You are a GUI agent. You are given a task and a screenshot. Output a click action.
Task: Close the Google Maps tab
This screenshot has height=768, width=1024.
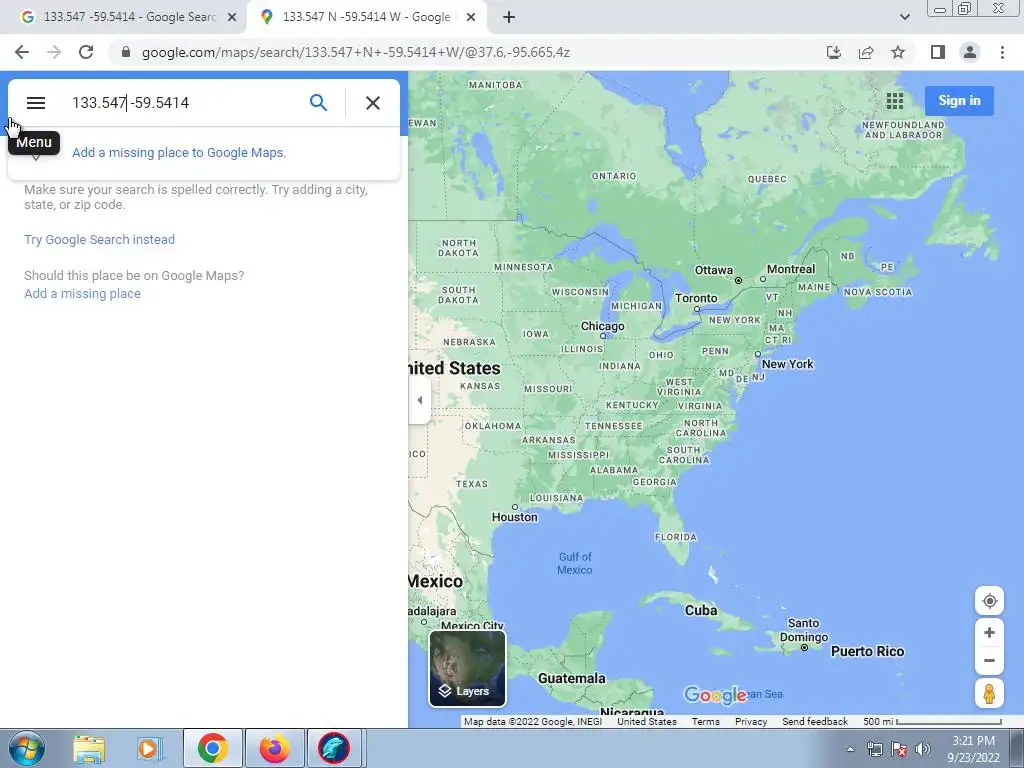coord(471,18)
